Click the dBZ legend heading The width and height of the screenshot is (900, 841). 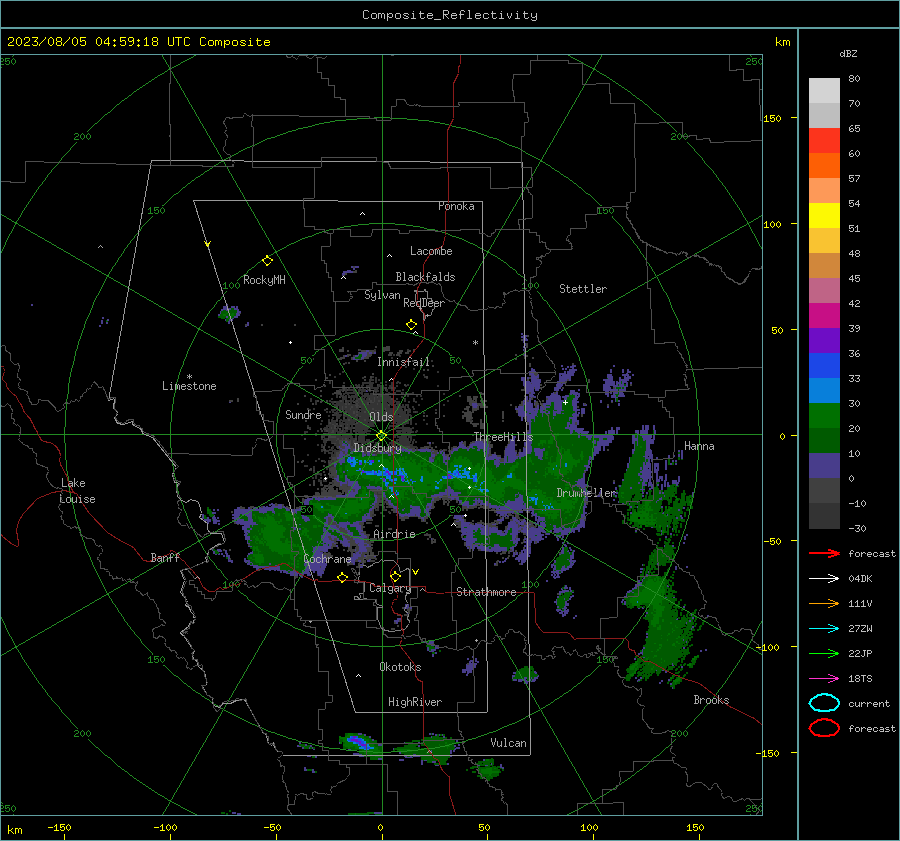(x=848, y=53)
